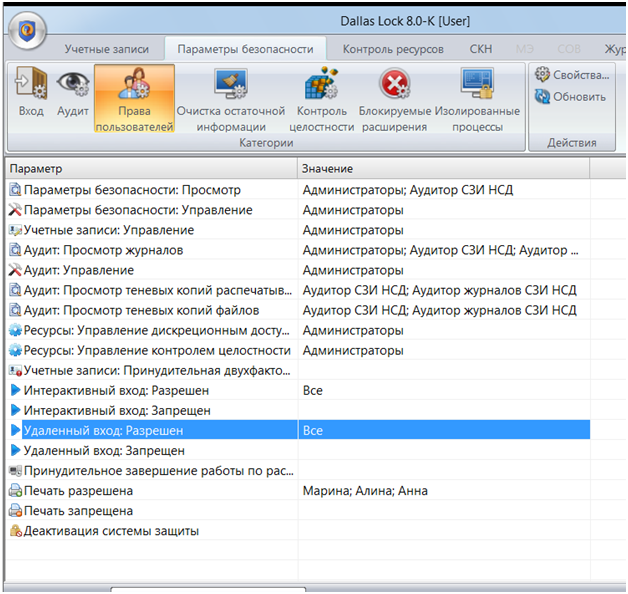Select Интерактивный вход: Запрещен text
Viewport: 628px width, 594px height.
coord(117,411)
